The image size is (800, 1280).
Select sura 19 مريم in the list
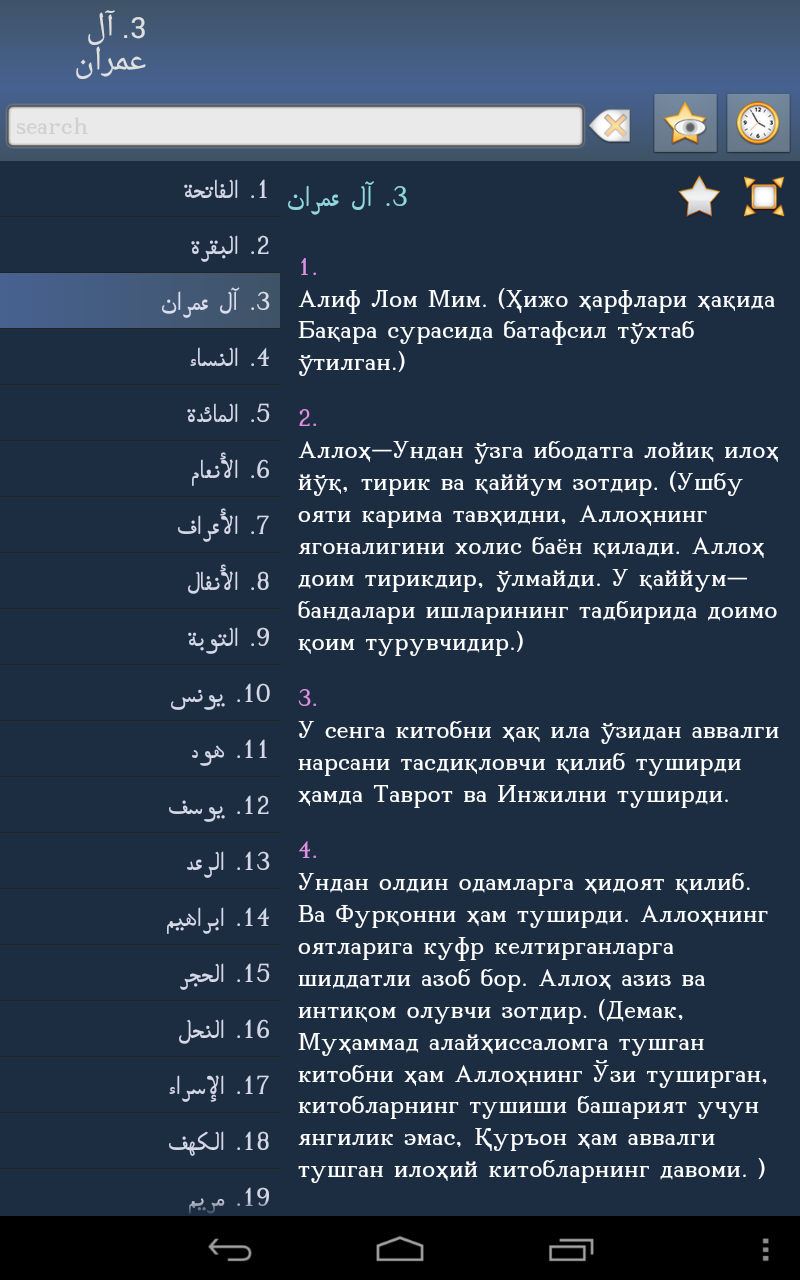(x=140, y=1194)
